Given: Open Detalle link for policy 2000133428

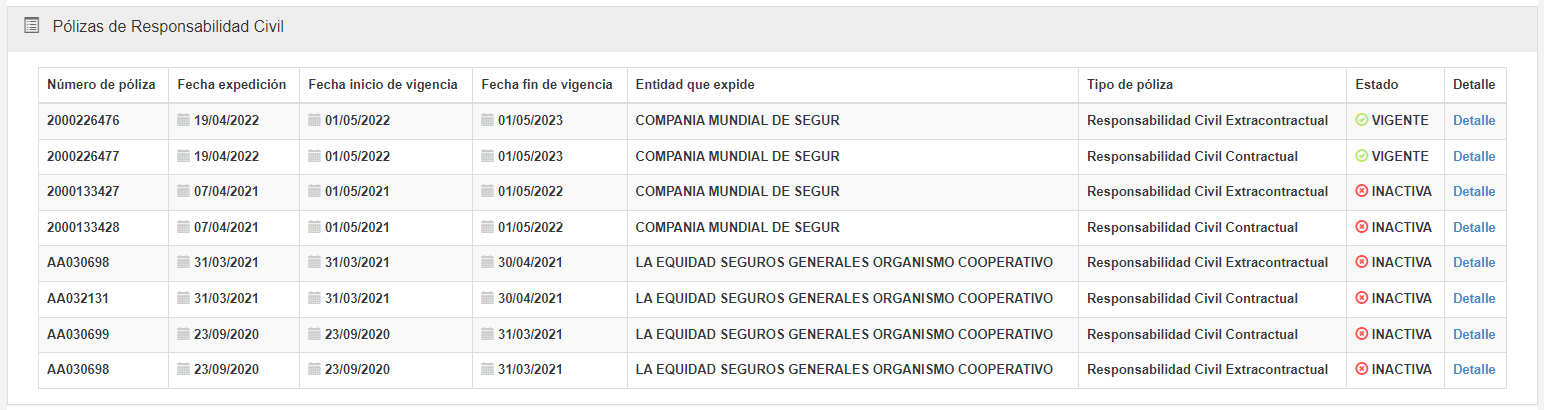Looking at the screenshot, I should pyautogui.click(x=1474, y=228).
